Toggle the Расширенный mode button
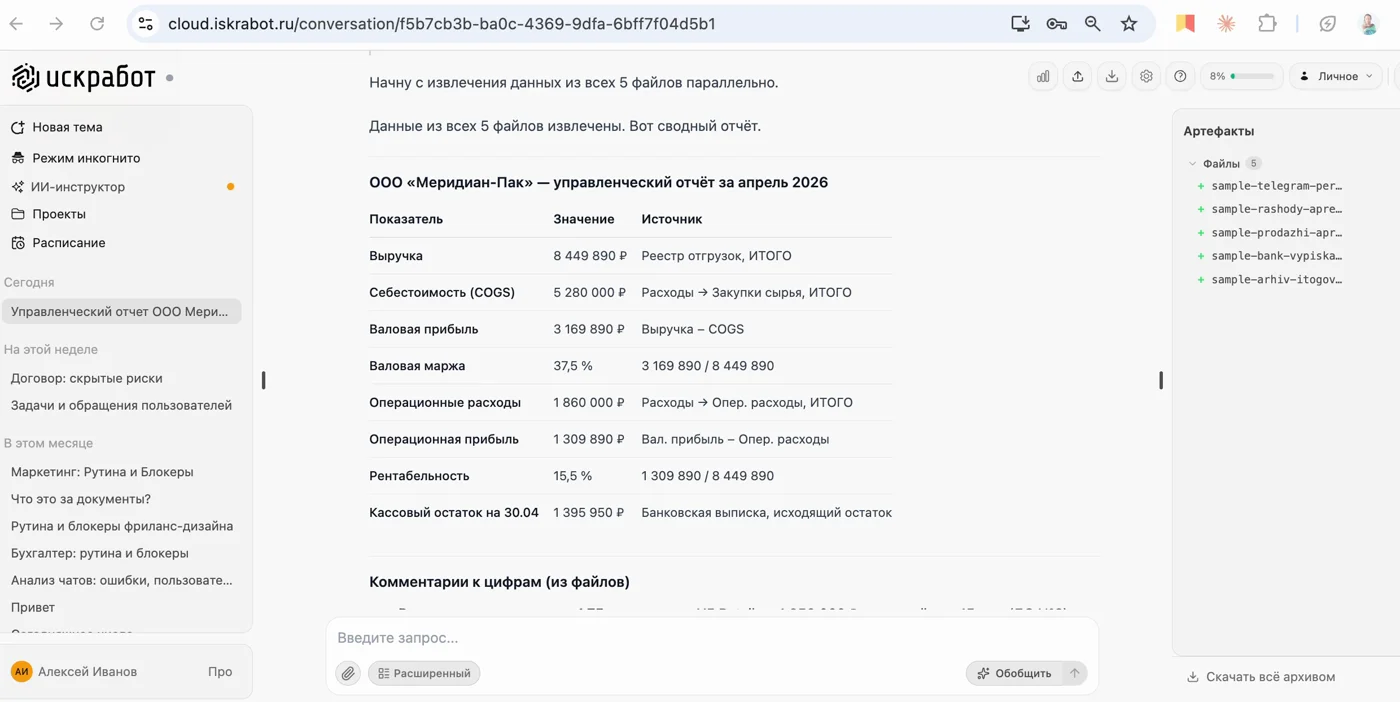Viewport: 1400px width, 702px height. [x=424, y=673]
